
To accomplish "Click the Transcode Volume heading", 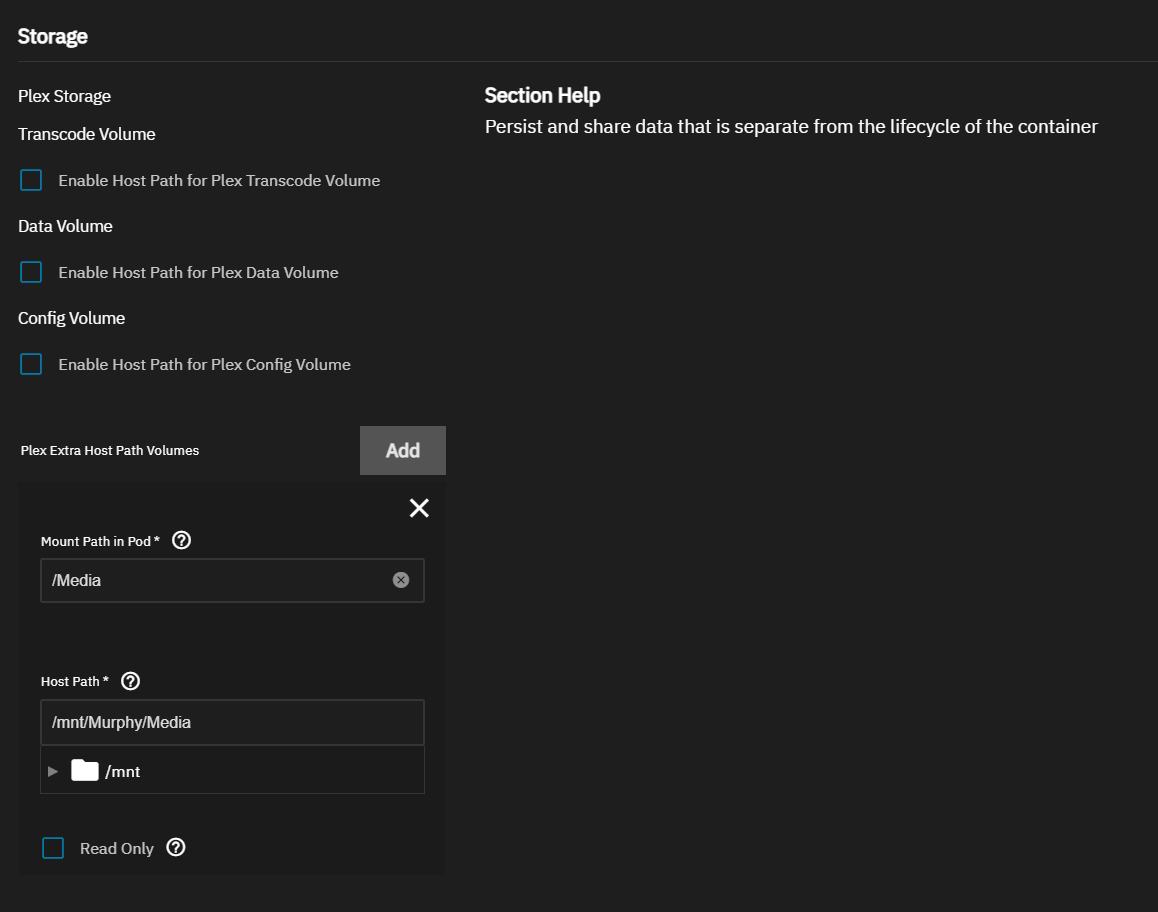I will (x=86, y=134).
